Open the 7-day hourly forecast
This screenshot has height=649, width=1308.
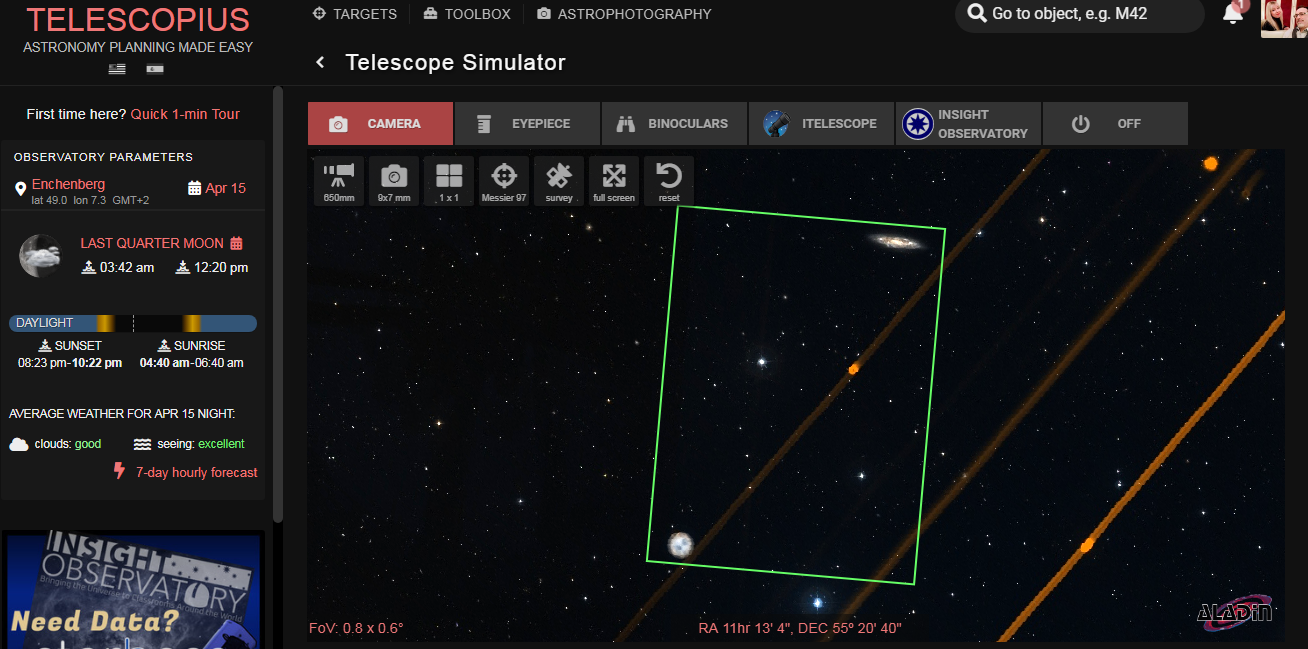[x=196, y=472]
